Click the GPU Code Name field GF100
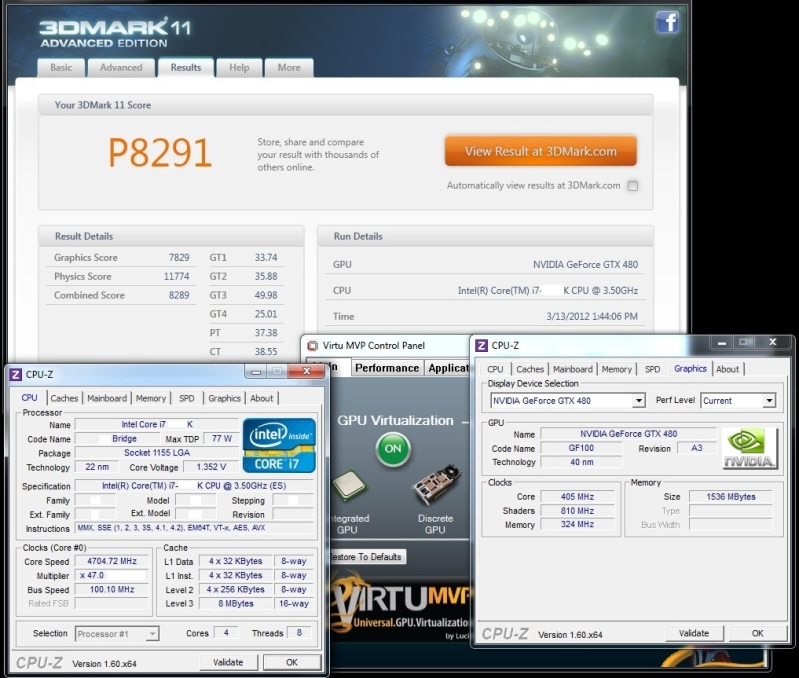This screenshot has width=799, height=678. pyautogui.click(x=581, y=448)
